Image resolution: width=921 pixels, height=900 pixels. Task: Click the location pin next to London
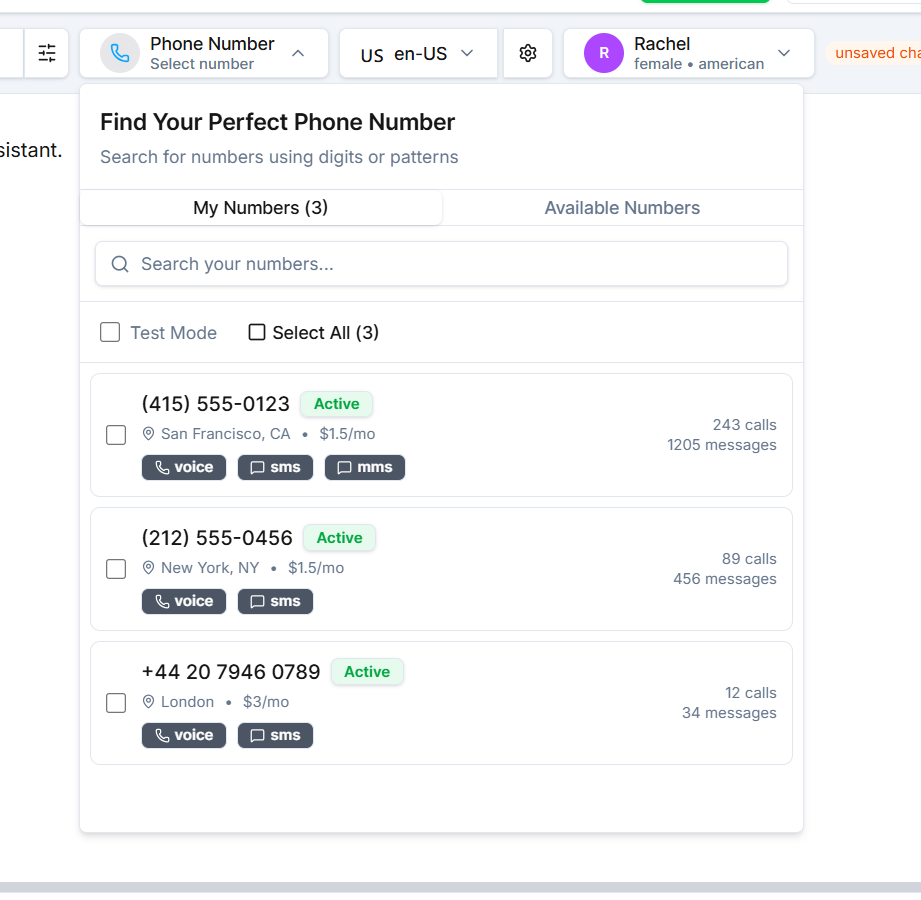[149, 702]
